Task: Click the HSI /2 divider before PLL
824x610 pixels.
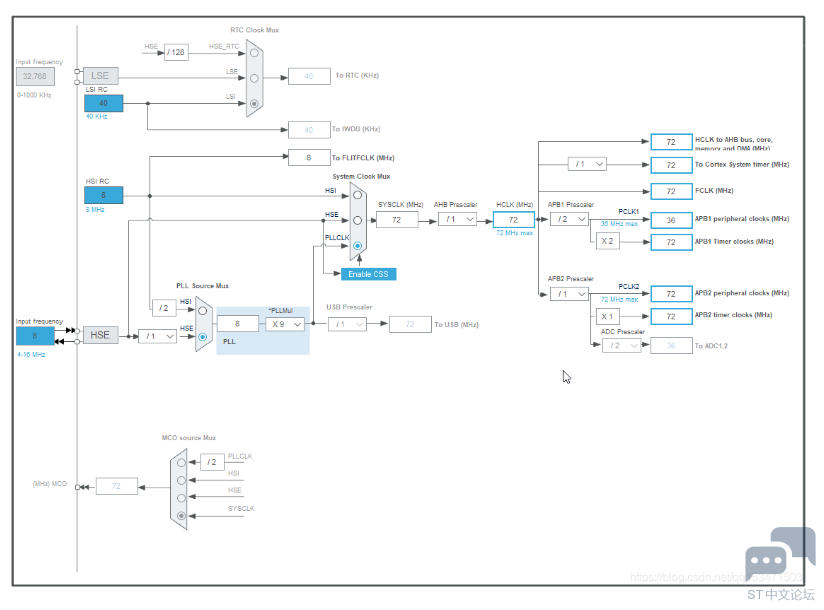Action: coord(163,308)
